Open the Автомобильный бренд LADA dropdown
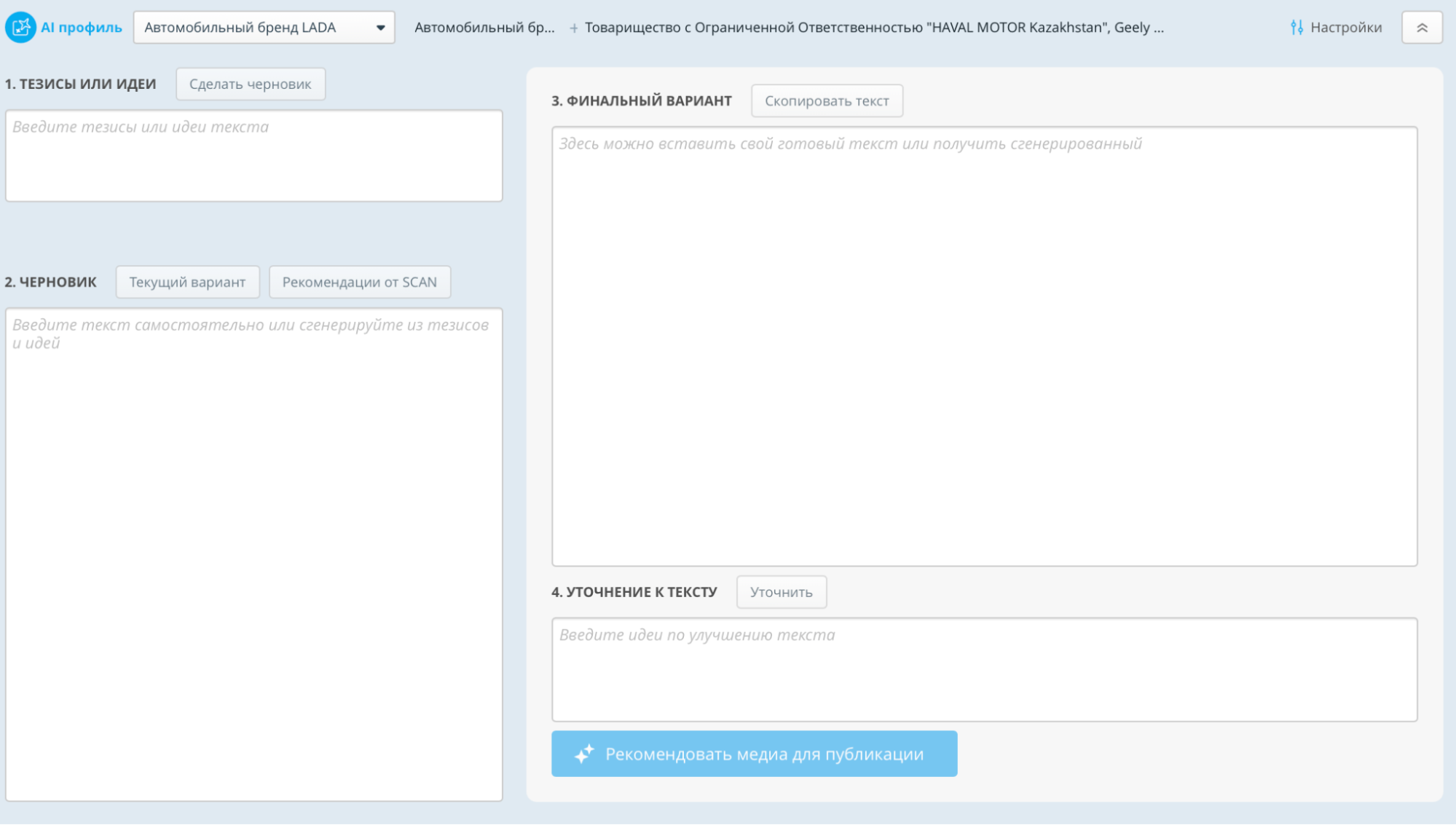 click(x=264, y=28)
